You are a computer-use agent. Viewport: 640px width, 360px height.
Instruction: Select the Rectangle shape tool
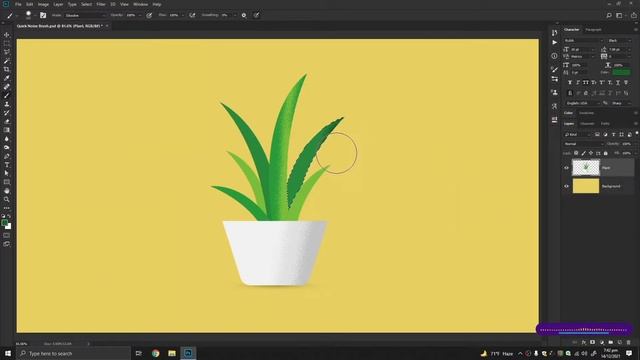7,182
